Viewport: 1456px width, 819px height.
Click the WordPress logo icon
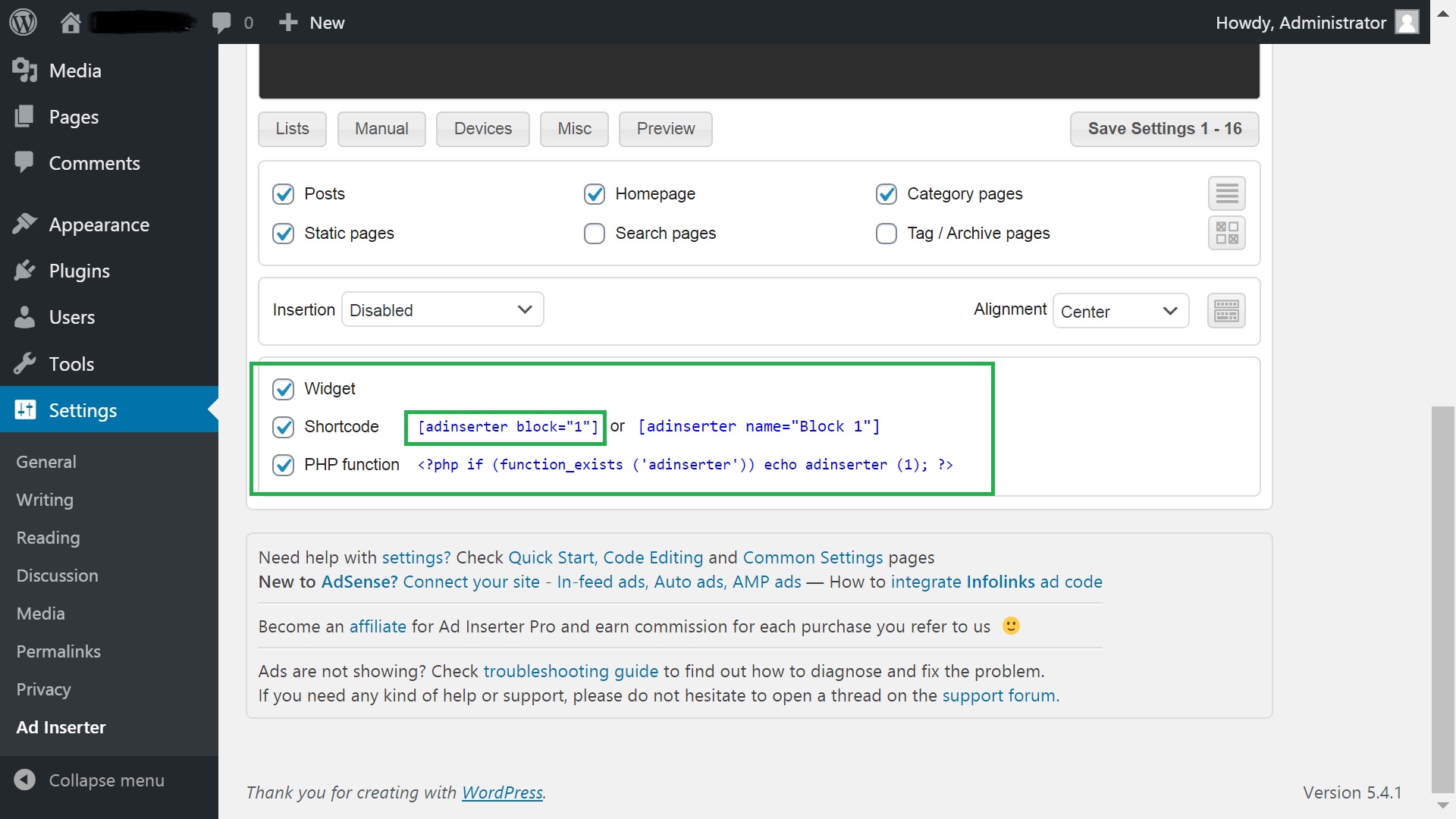pos(23,22)
